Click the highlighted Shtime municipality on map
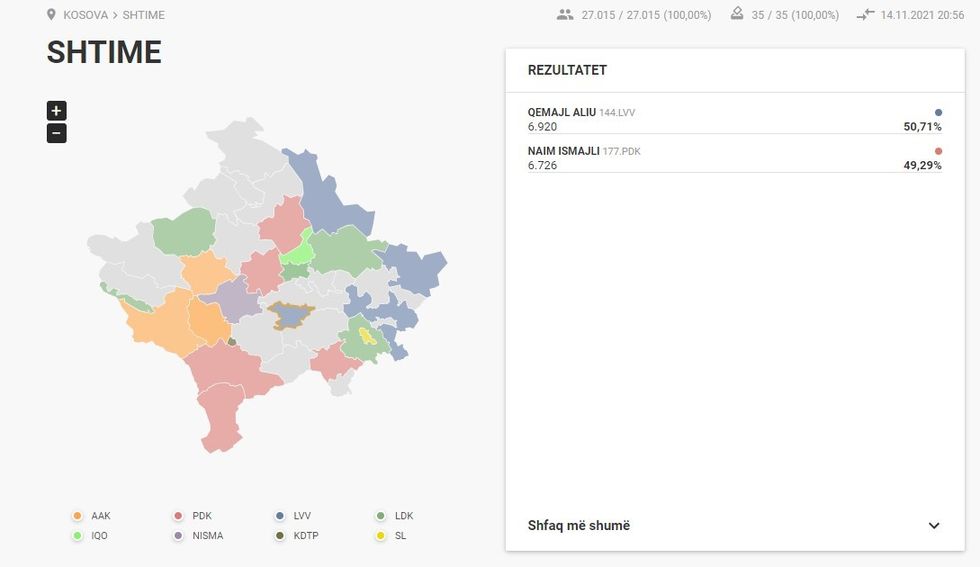980x567 pixels. tap(291, 316)
